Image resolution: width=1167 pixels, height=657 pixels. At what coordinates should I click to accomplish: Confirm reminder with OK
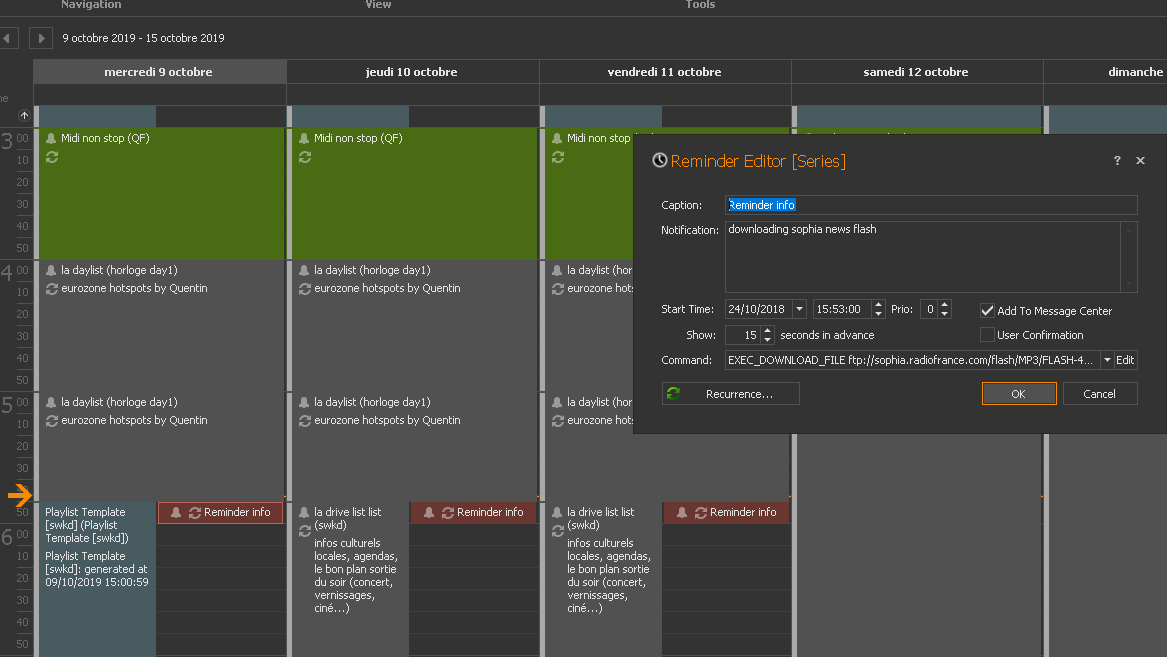[x=1019, y=394]
